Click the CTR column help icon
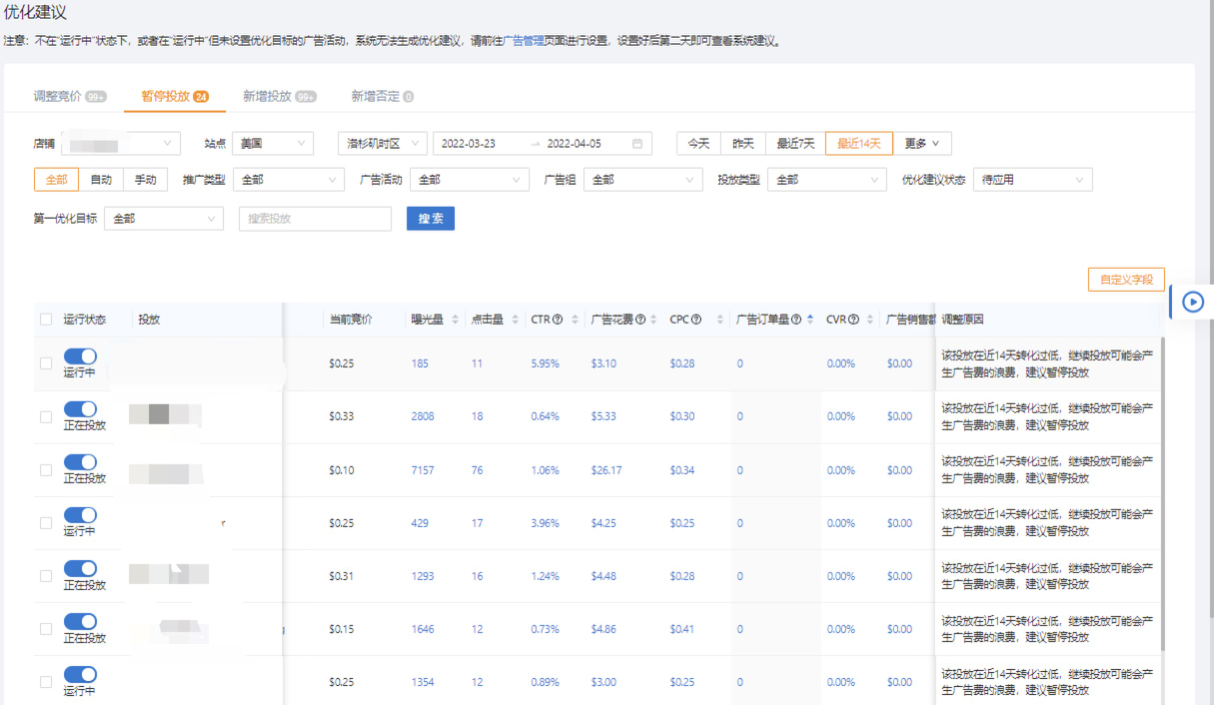Viewport: 1214px width, 705px height. [557, 317]
